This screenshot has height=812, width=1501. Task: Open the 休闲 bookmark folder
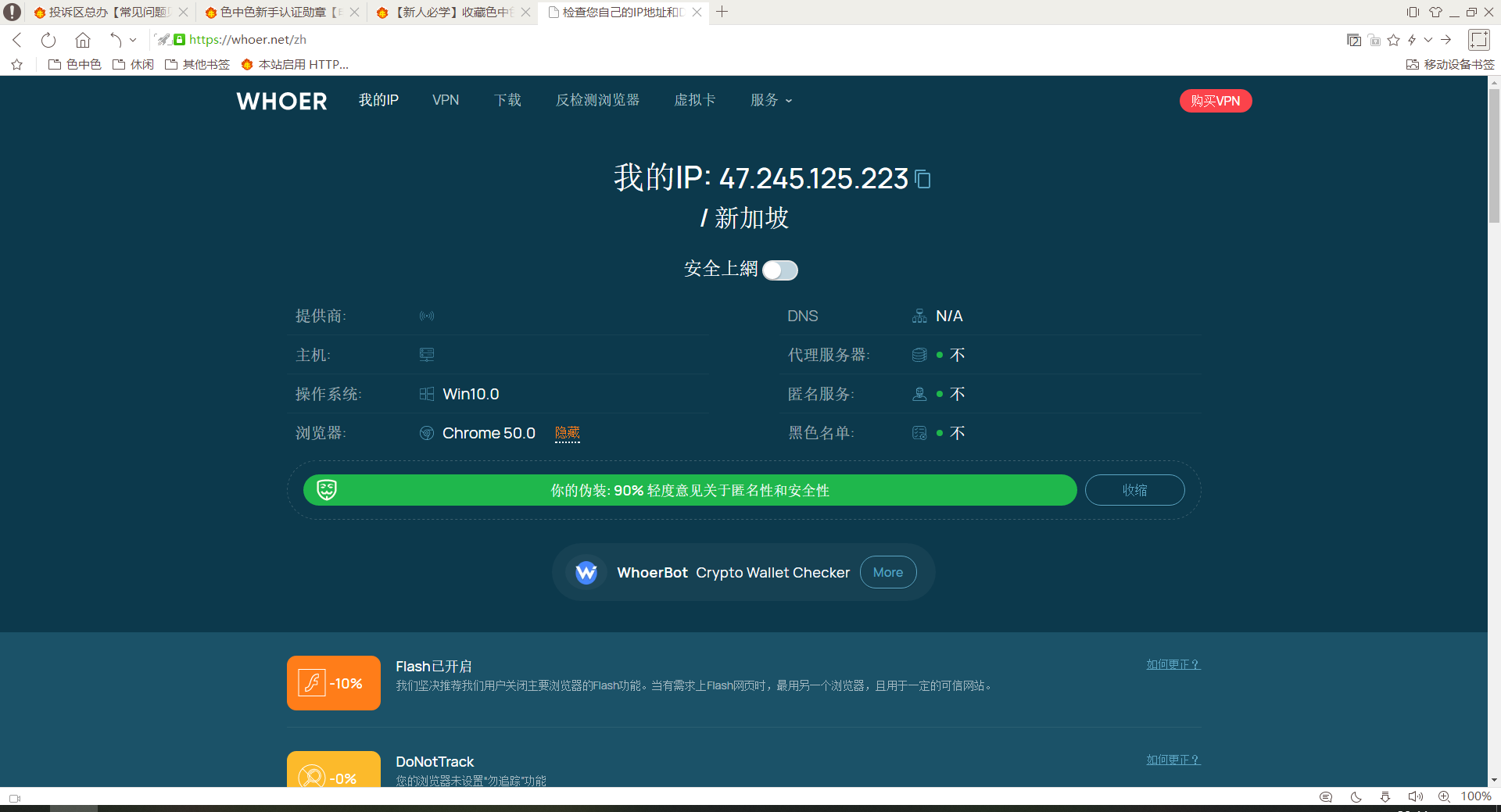coord(133,65)
